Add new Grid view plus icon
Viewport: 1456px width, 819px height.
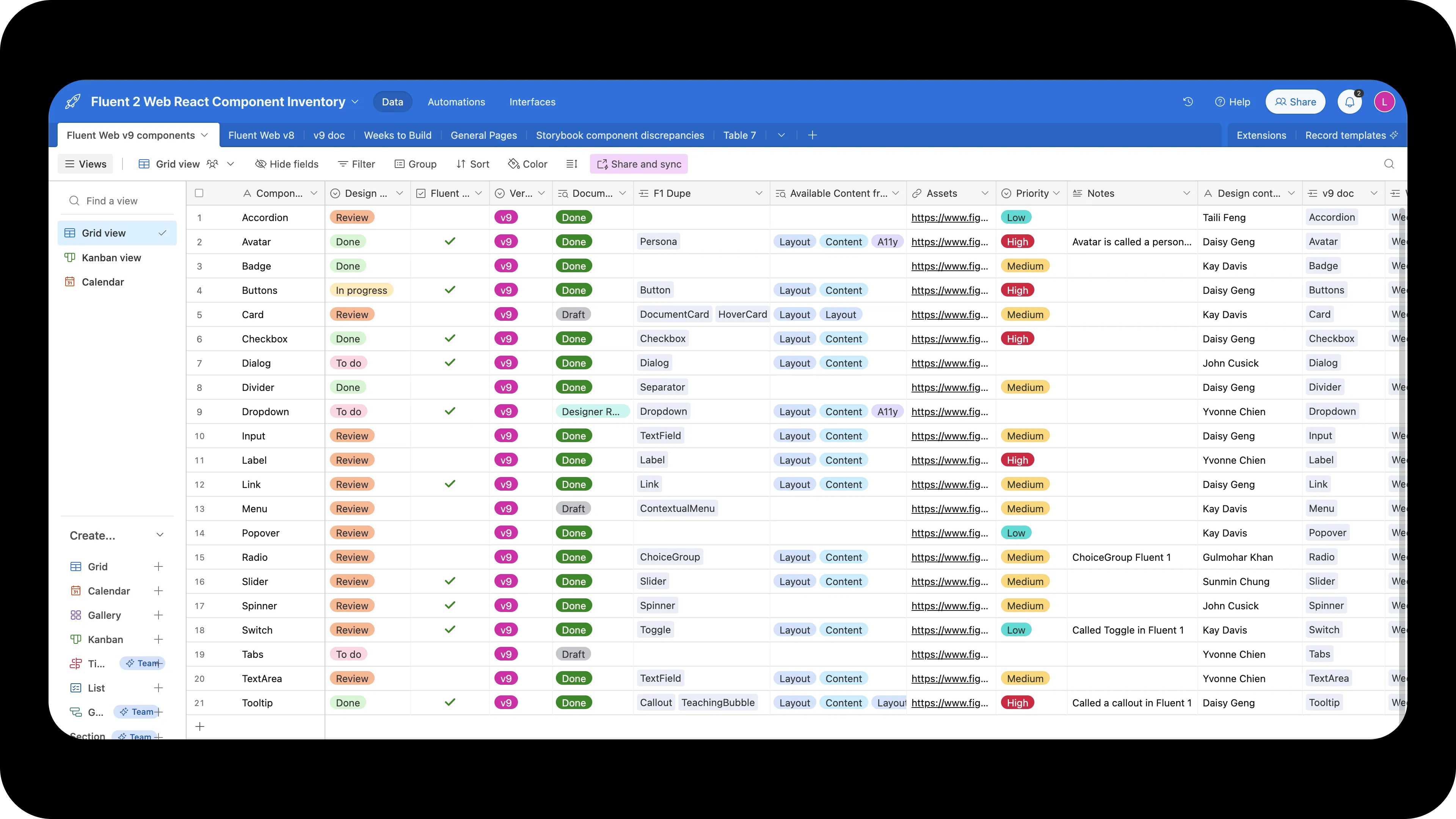159,566
